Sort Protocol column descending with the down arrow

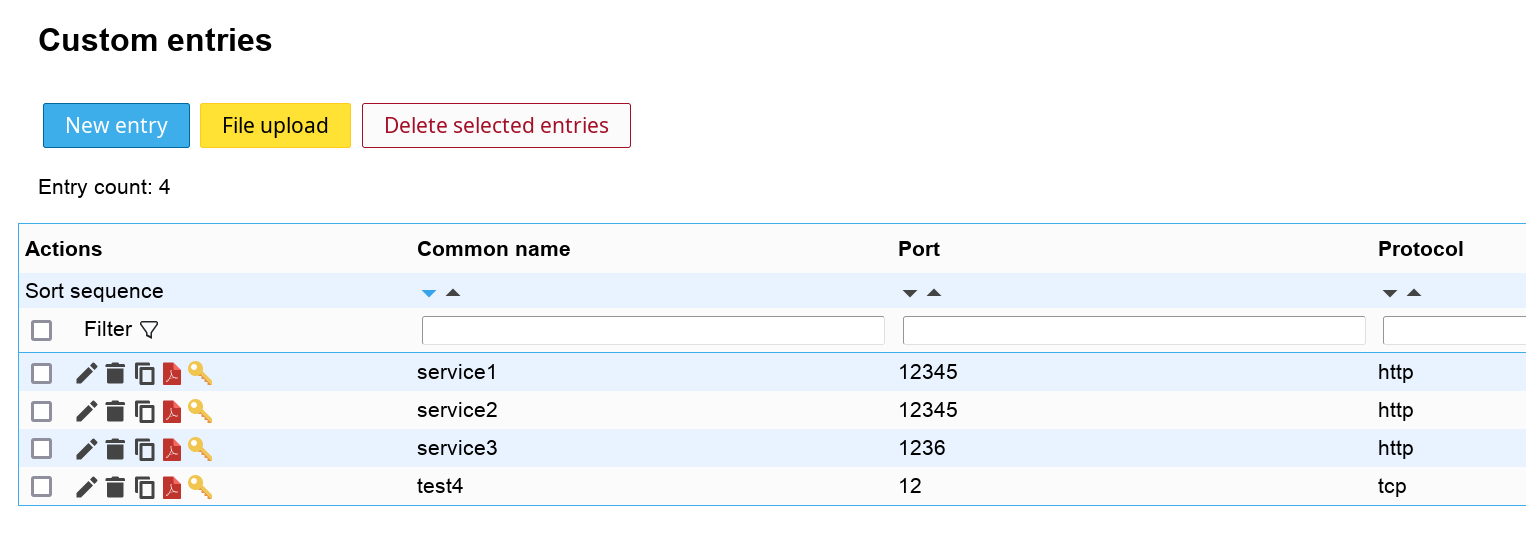click(1389, 293)
